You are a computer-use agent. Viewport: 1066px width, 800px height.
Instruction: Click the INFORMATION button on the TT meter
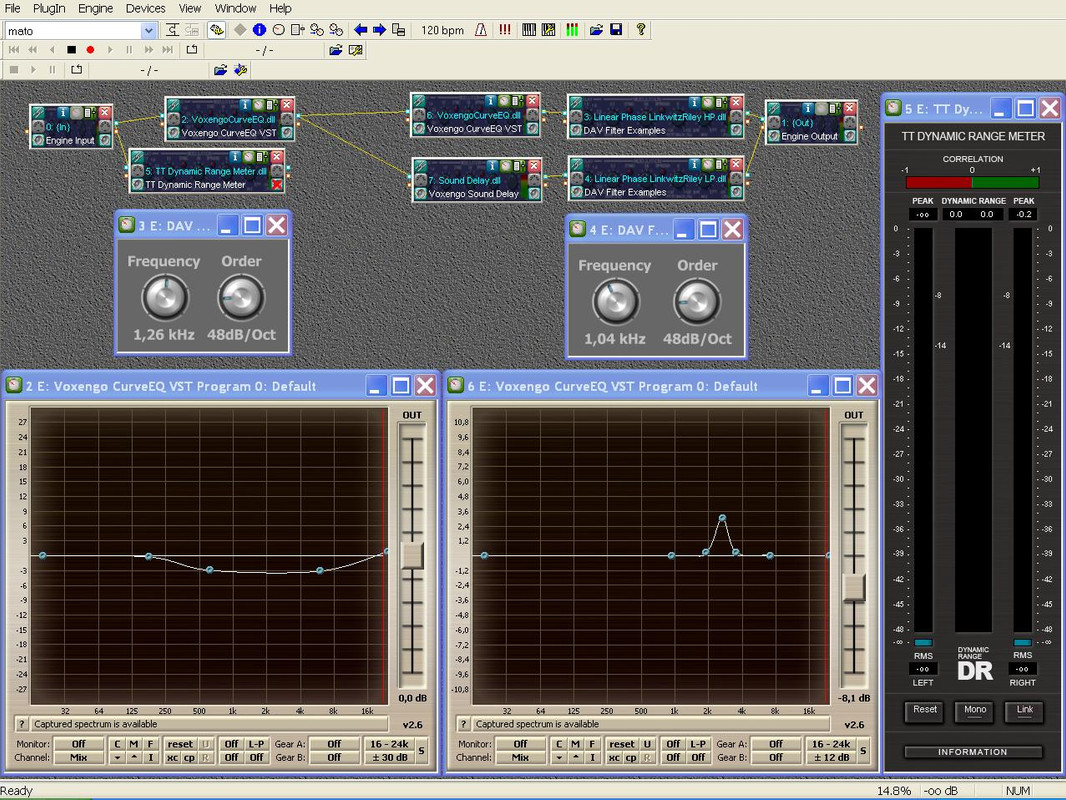(973, 752)
